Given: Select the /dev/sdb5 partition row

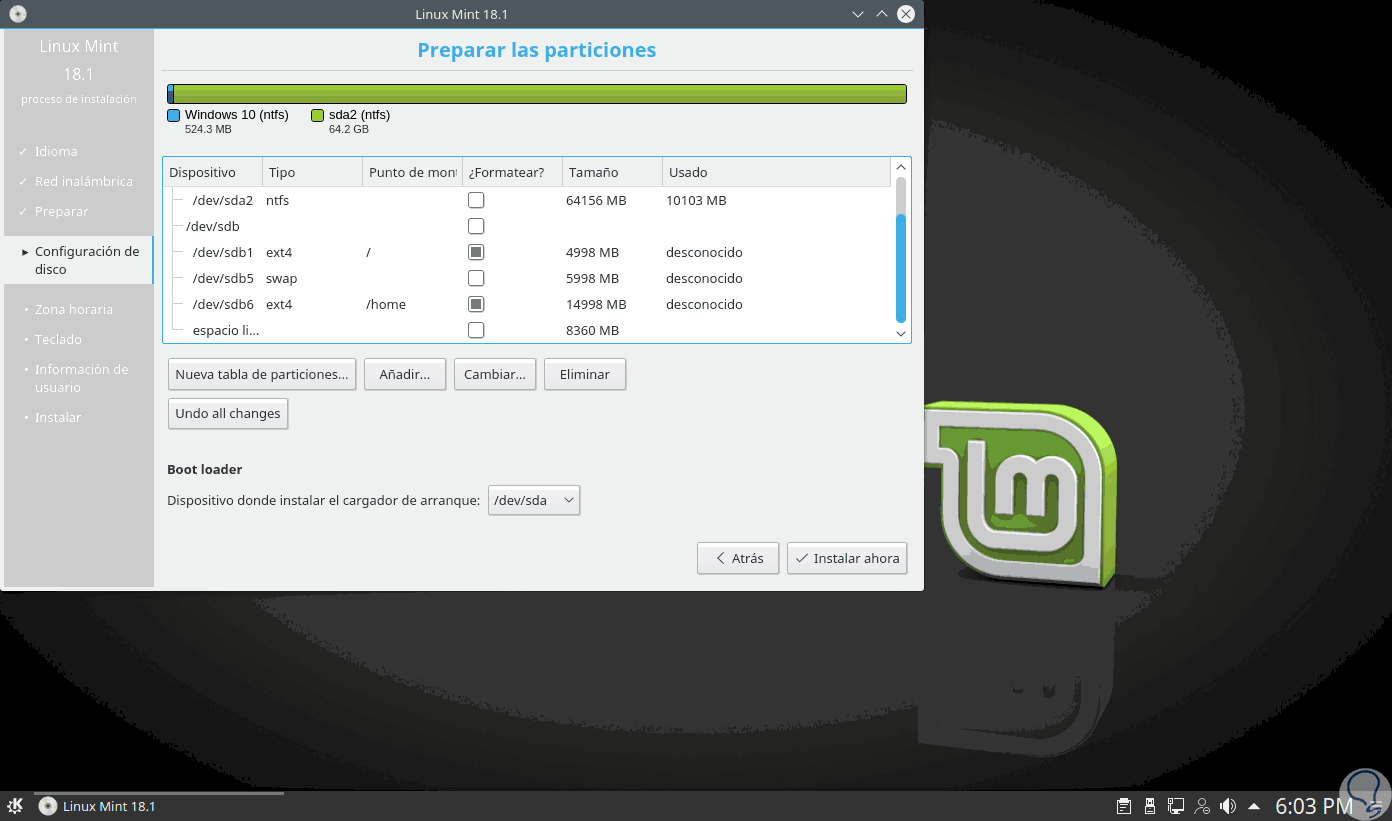Looking at the screenshot, I should (x=526, y=278).
